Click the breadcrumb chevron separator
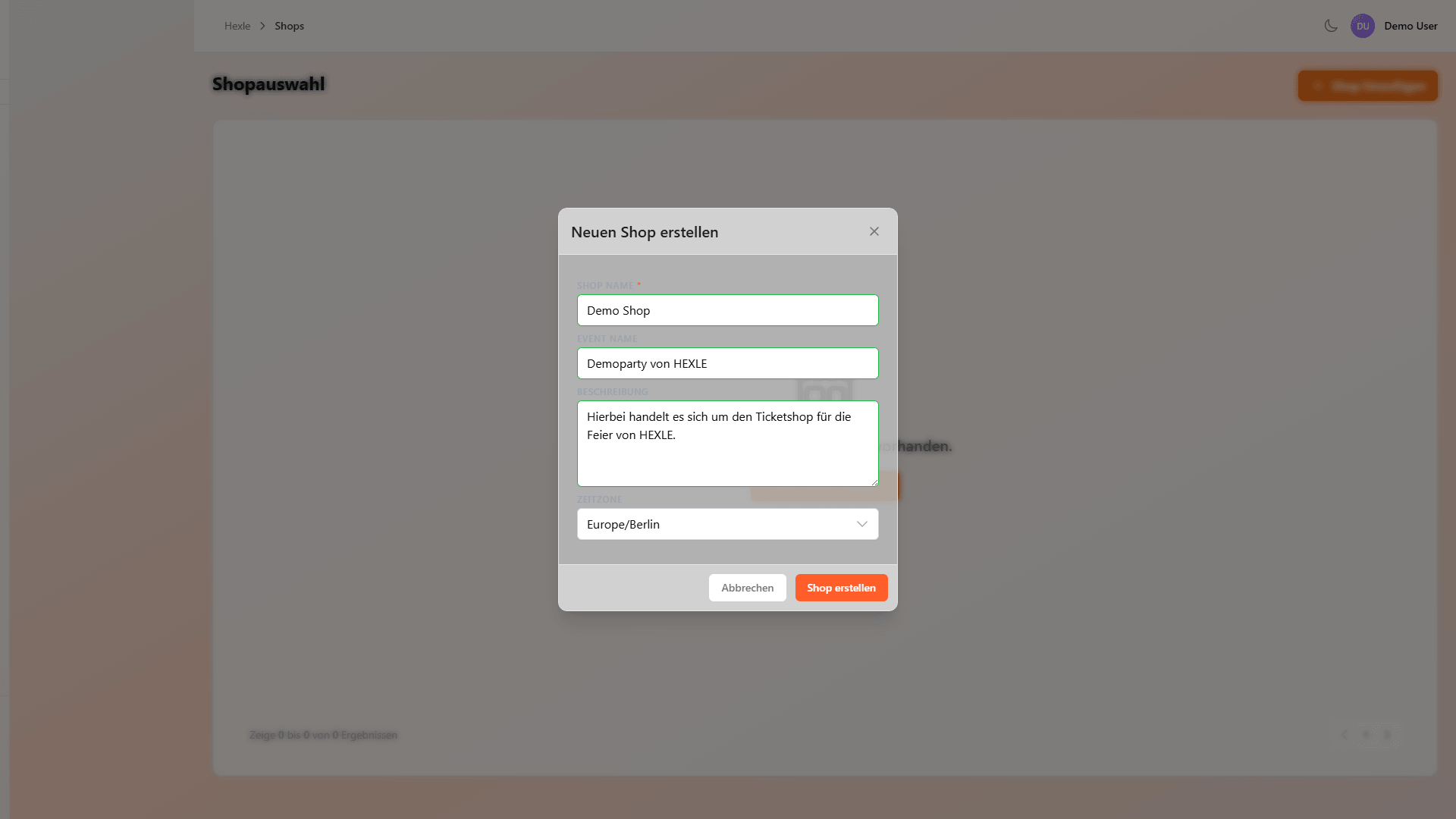 (x=262, y=26)
